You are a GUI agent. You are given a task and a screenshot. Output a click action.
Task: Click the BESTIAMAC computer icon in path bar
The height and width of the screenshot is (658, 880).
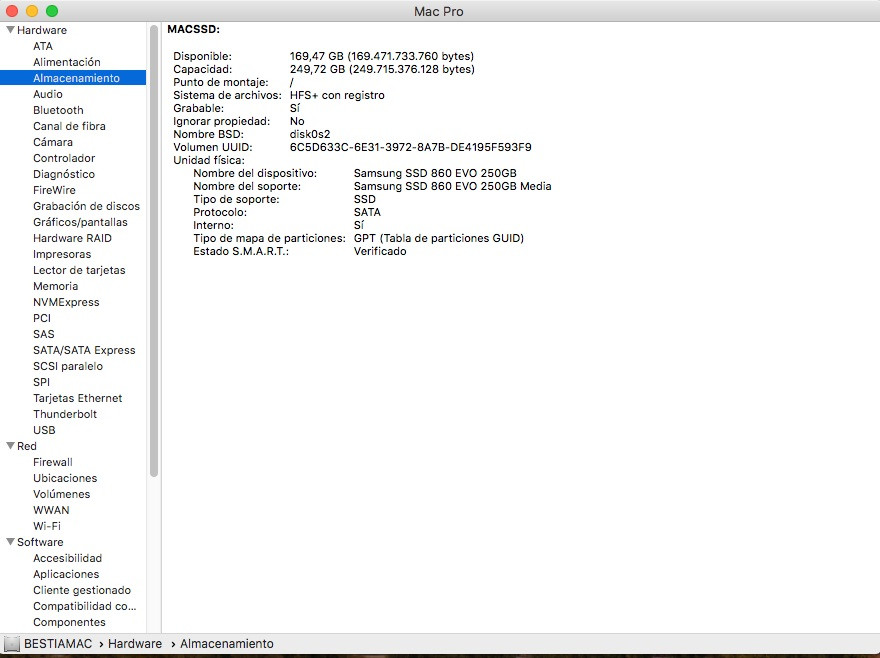coord(11,644)
